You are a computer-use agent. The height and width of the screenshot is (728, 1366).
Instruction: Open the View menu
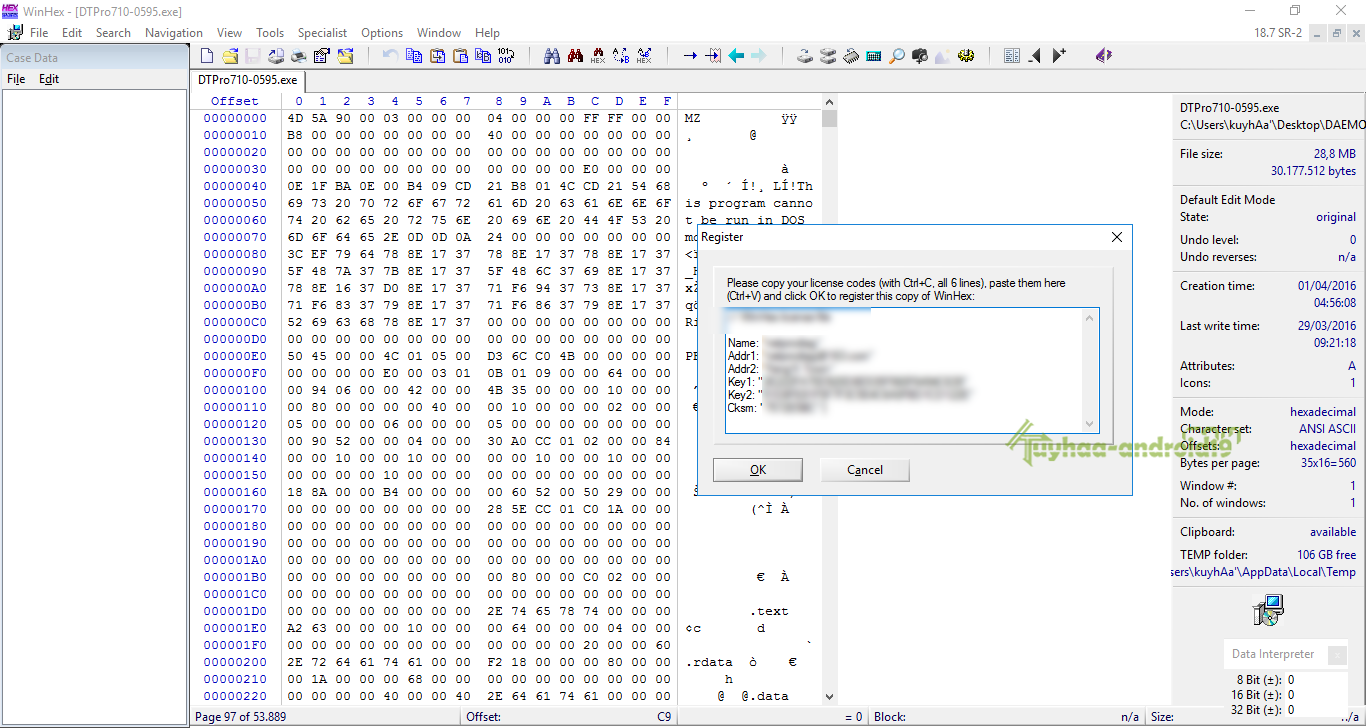(229, 33)
